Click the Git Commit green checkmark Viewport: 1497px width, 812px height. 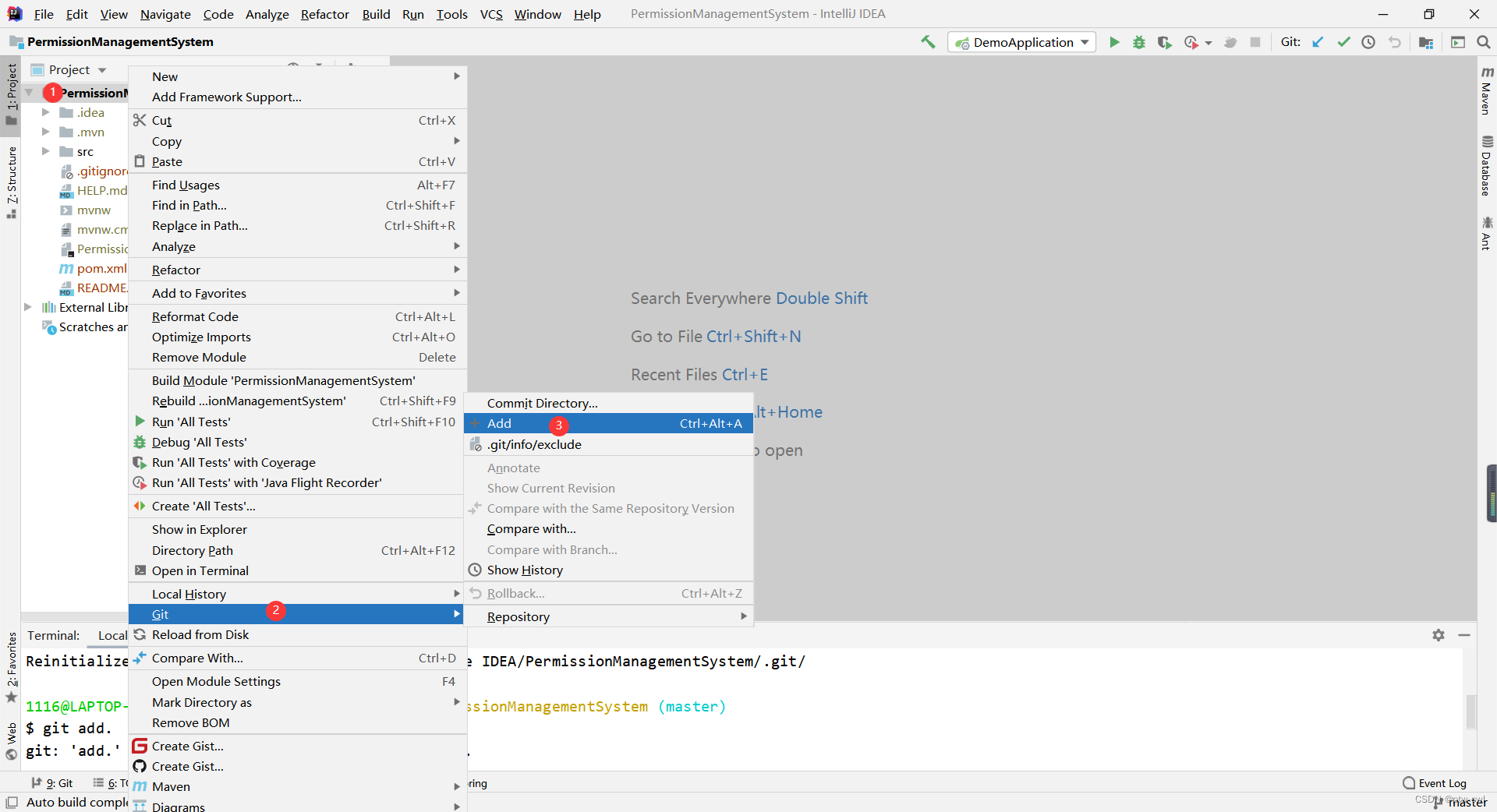coord(1343,42)
